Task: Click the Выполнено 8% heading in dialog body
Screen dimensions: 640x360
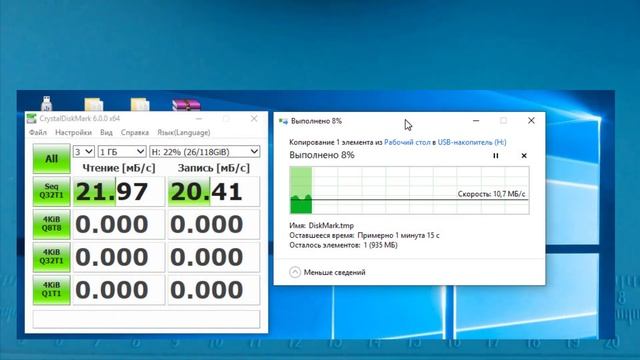Action: point(322,155)
